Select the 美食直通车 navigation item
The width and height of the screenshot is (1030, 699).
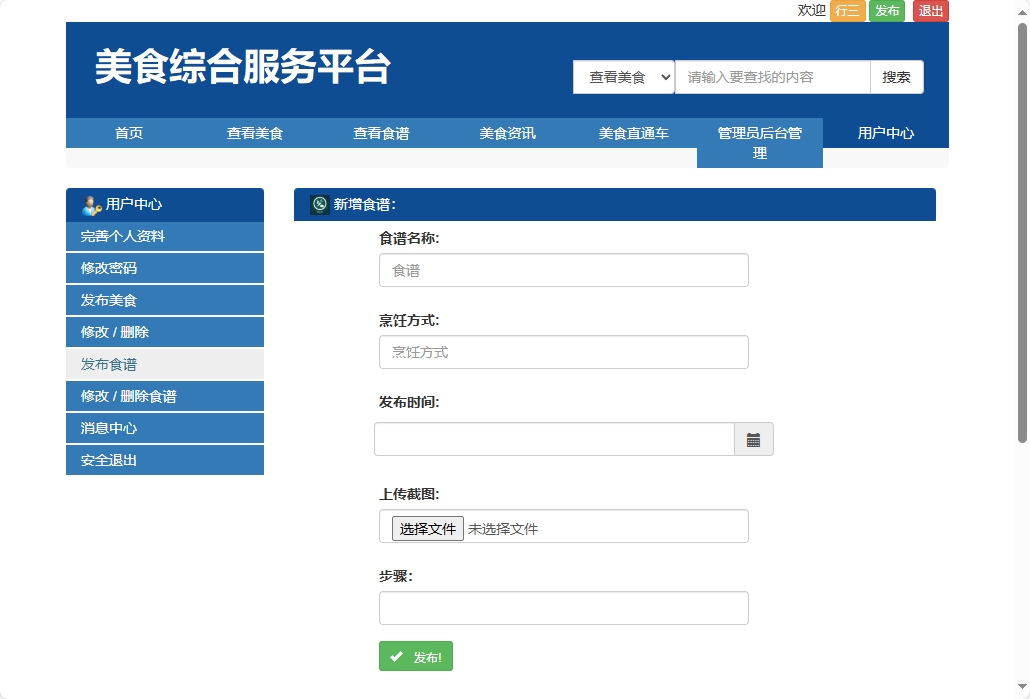click(x=632, y=132)
